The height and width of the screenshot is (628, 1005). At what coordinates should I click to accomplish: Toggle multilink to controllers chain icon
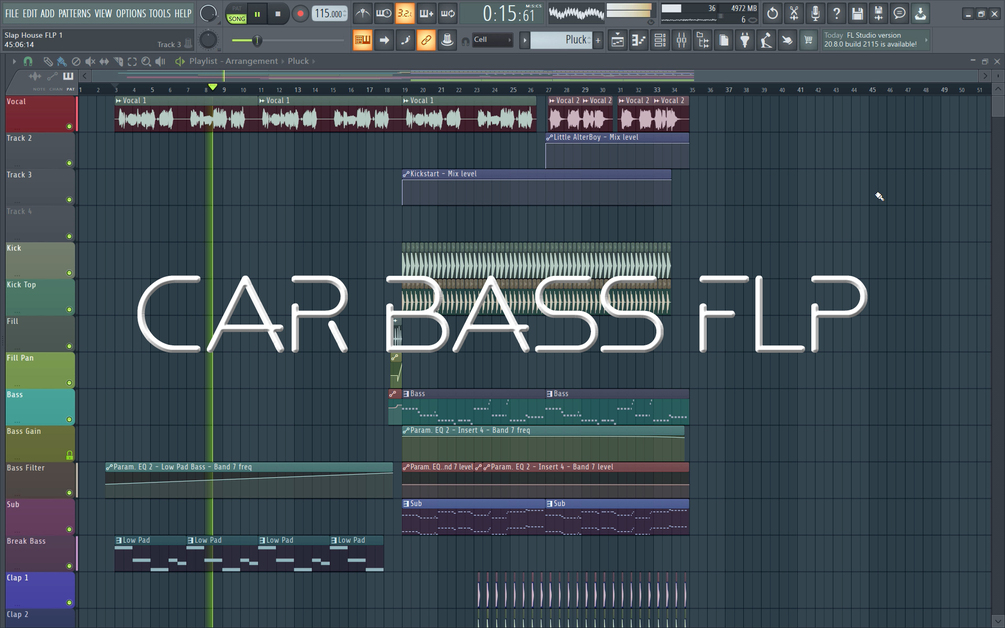pos(426,40)
